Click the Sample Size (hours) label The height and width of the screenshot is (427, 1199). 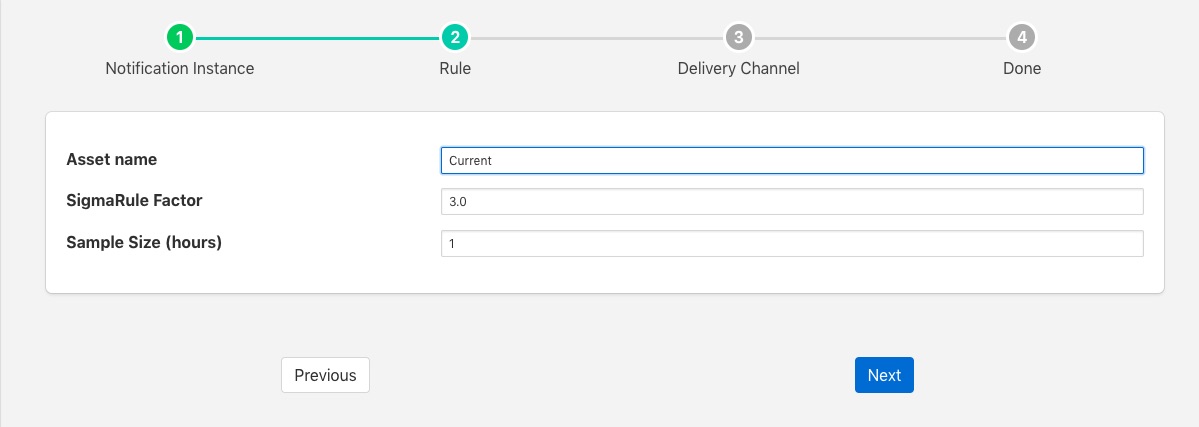pos(144,243)
